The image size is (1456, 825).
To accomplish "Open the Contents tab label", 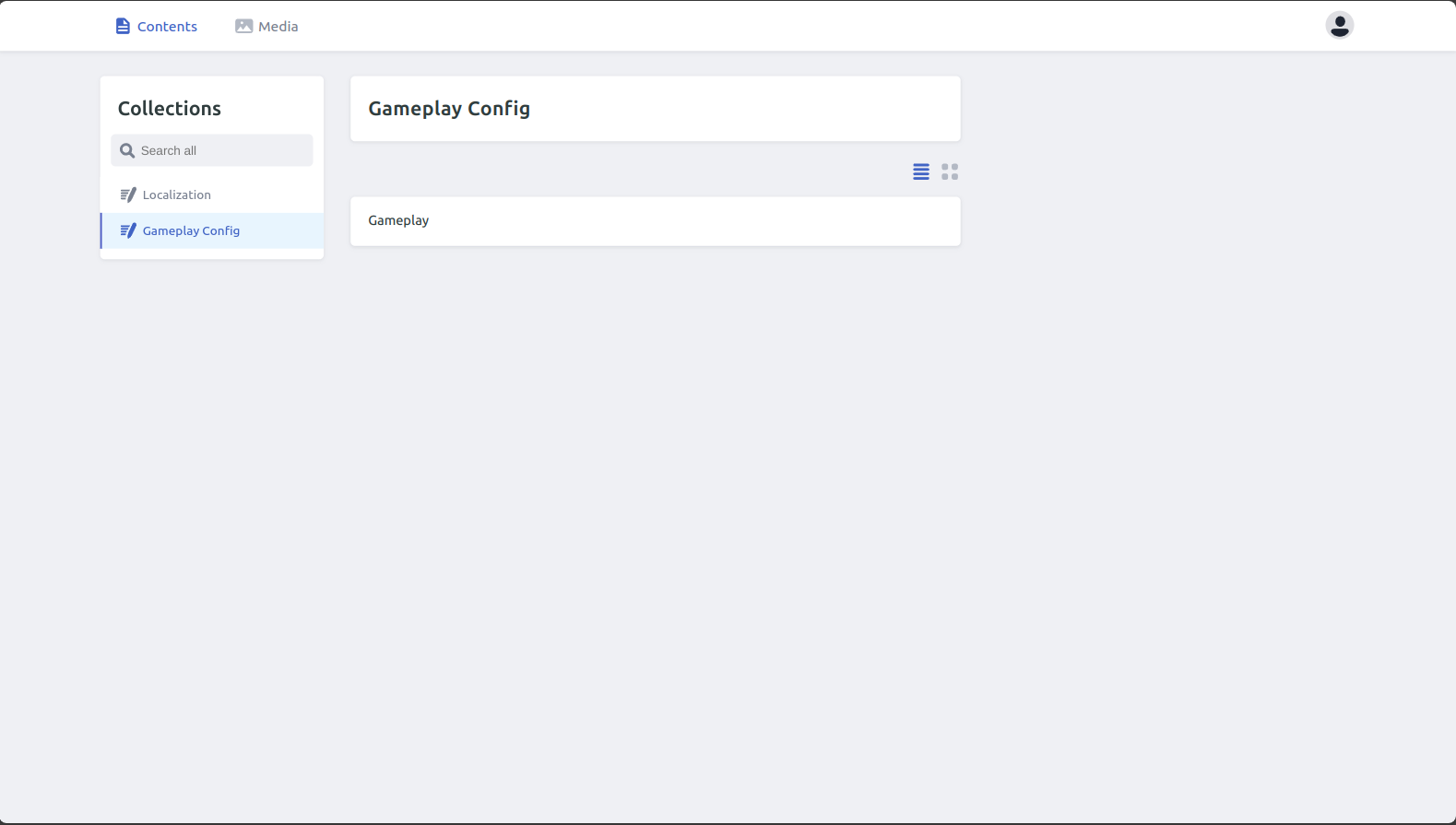I will pyautogui.click(x=167, y=27).
